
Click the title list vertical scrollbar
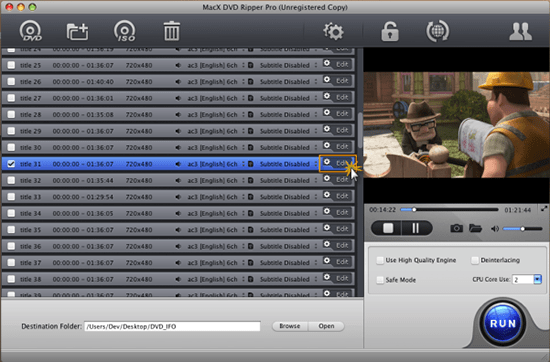(360, 130)
